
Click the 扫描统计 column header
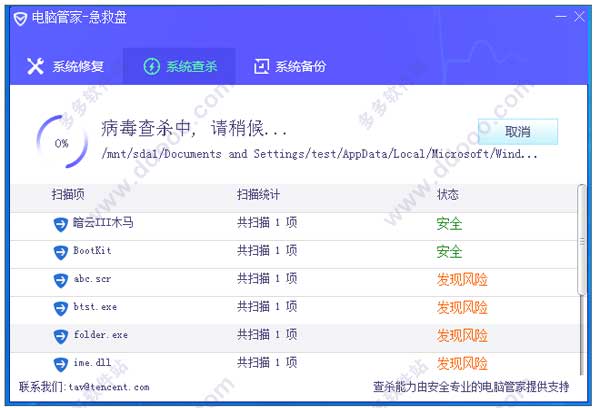point(258,194)
